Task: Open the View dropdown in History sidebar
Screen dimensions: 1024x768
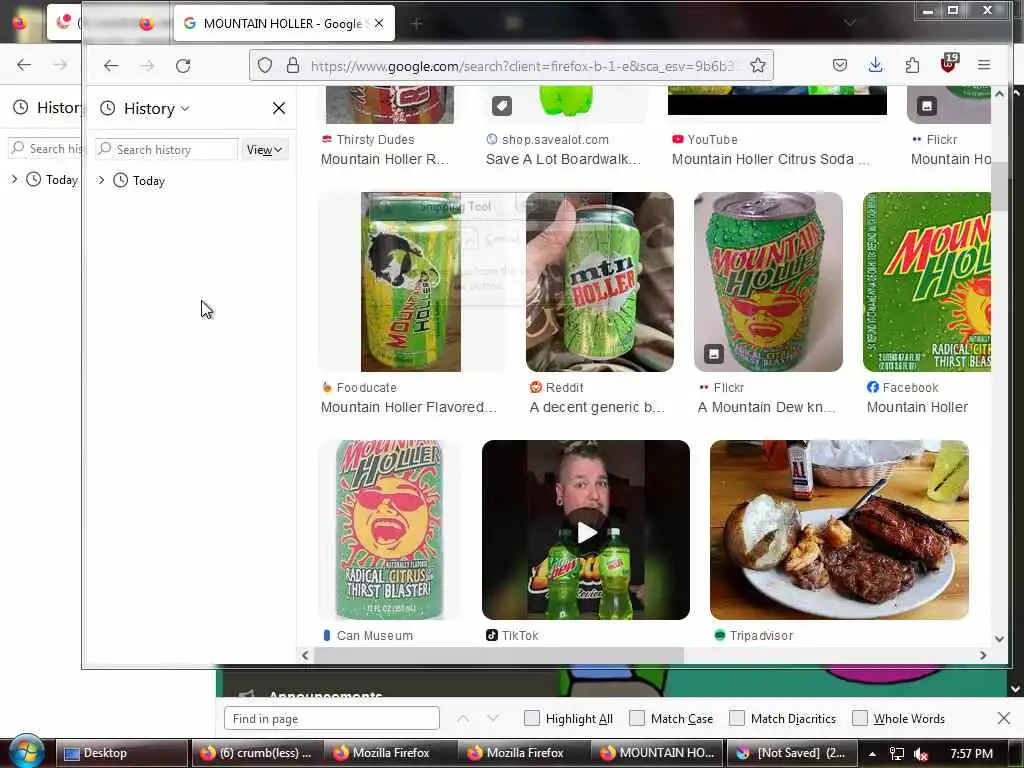Action: 264,150
